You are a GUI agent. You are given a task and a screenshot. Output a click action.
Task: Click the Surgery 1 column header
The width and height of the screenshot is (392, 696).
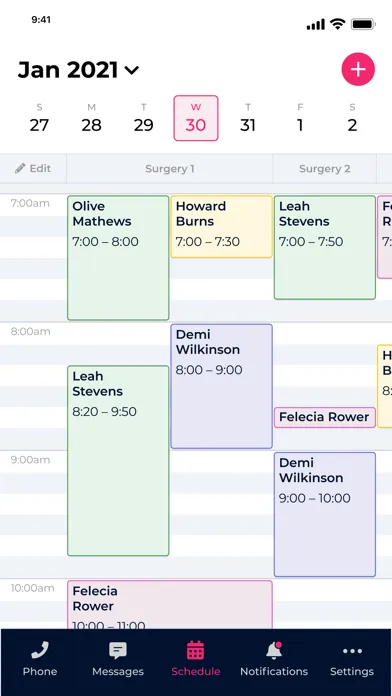(170, 169)
